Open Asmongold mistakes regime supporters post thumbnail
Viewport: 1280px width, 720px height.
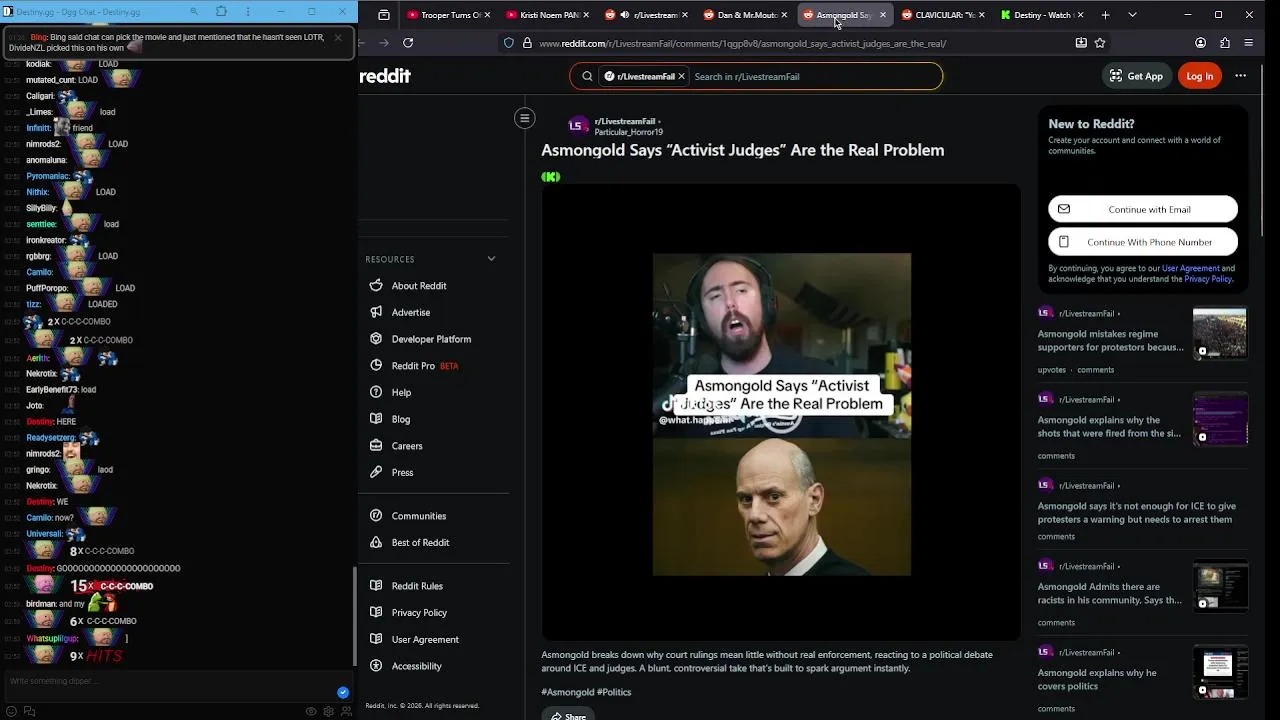pos(1220,333)
